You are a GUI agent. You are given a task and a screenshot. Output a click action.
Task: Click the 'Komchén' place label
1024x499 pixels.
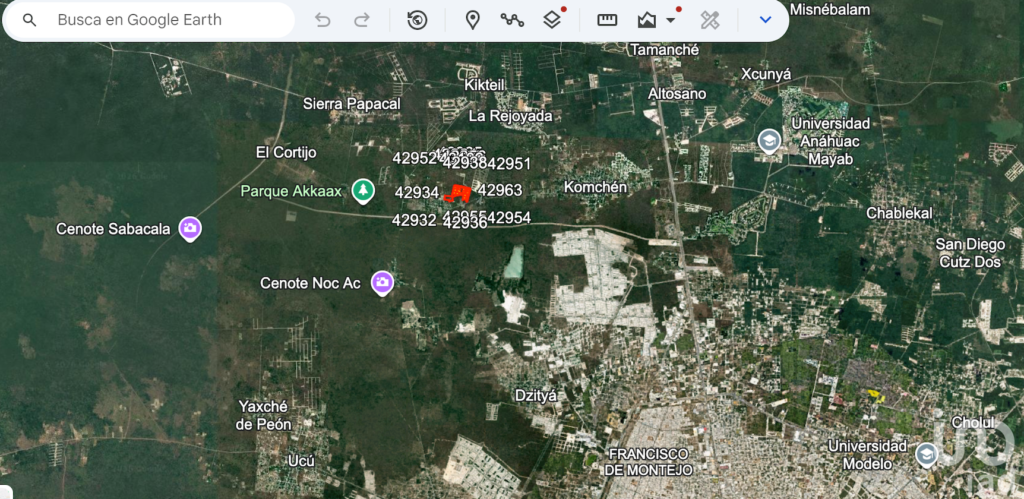596,187
